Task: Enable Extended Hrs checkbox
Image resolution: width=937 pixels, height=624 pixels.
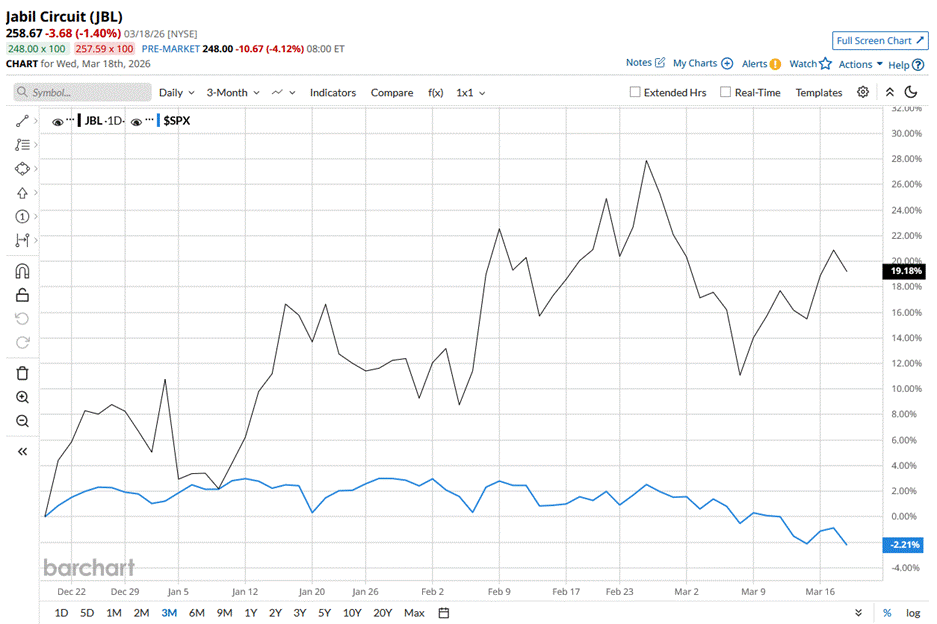Action: tap(635, 92)
